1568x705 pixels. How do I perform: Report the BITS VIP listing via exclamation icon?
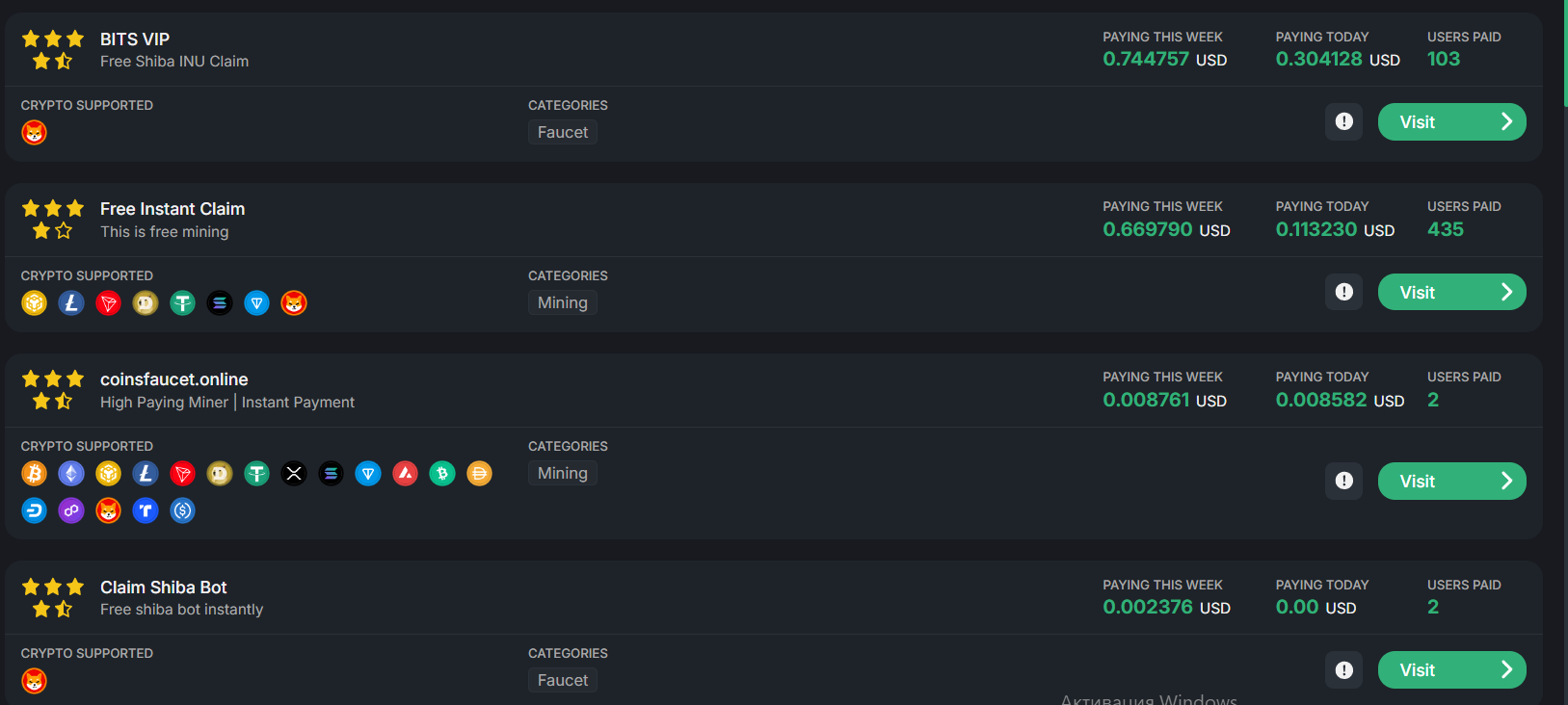1344,122
